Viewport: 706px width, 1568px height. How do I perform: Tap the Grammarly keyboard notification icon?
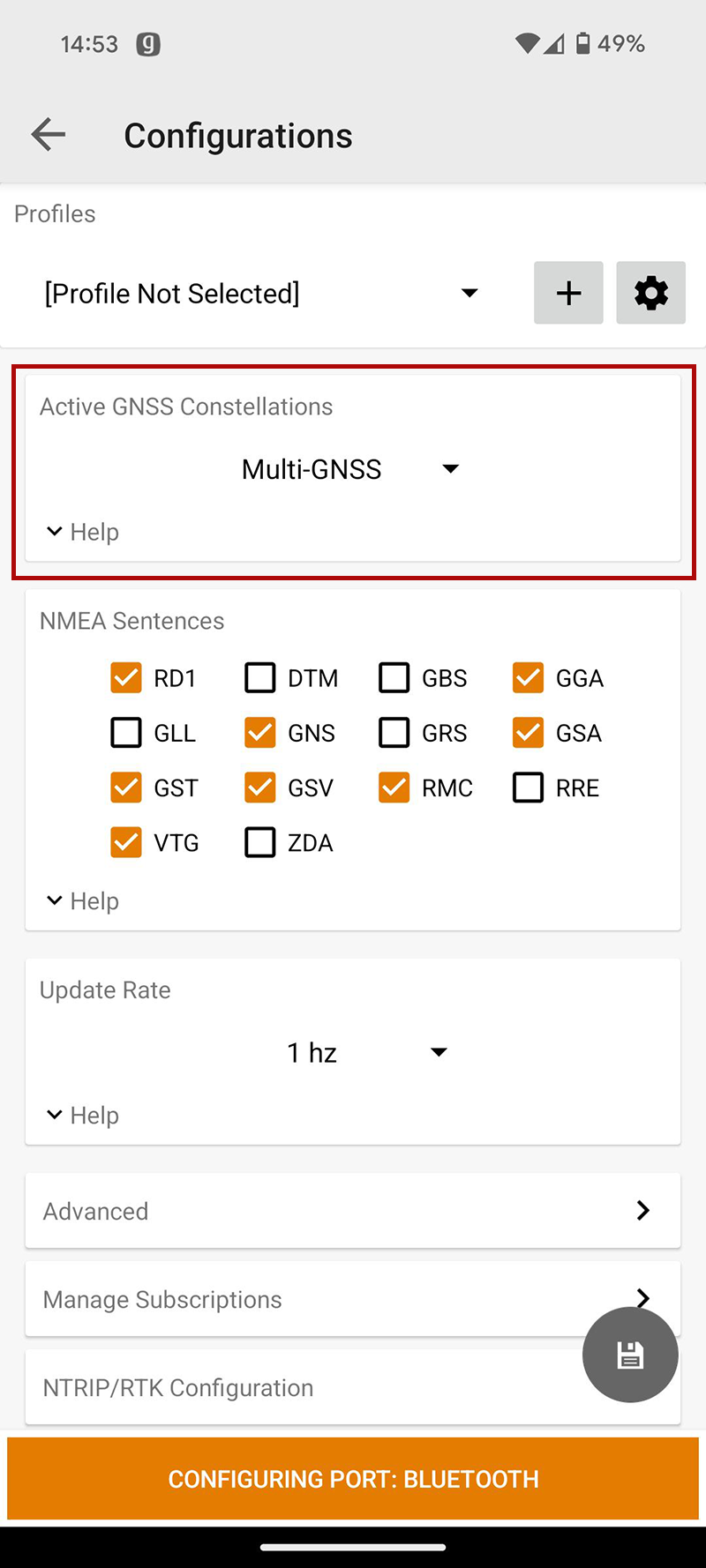coord(148,44)
